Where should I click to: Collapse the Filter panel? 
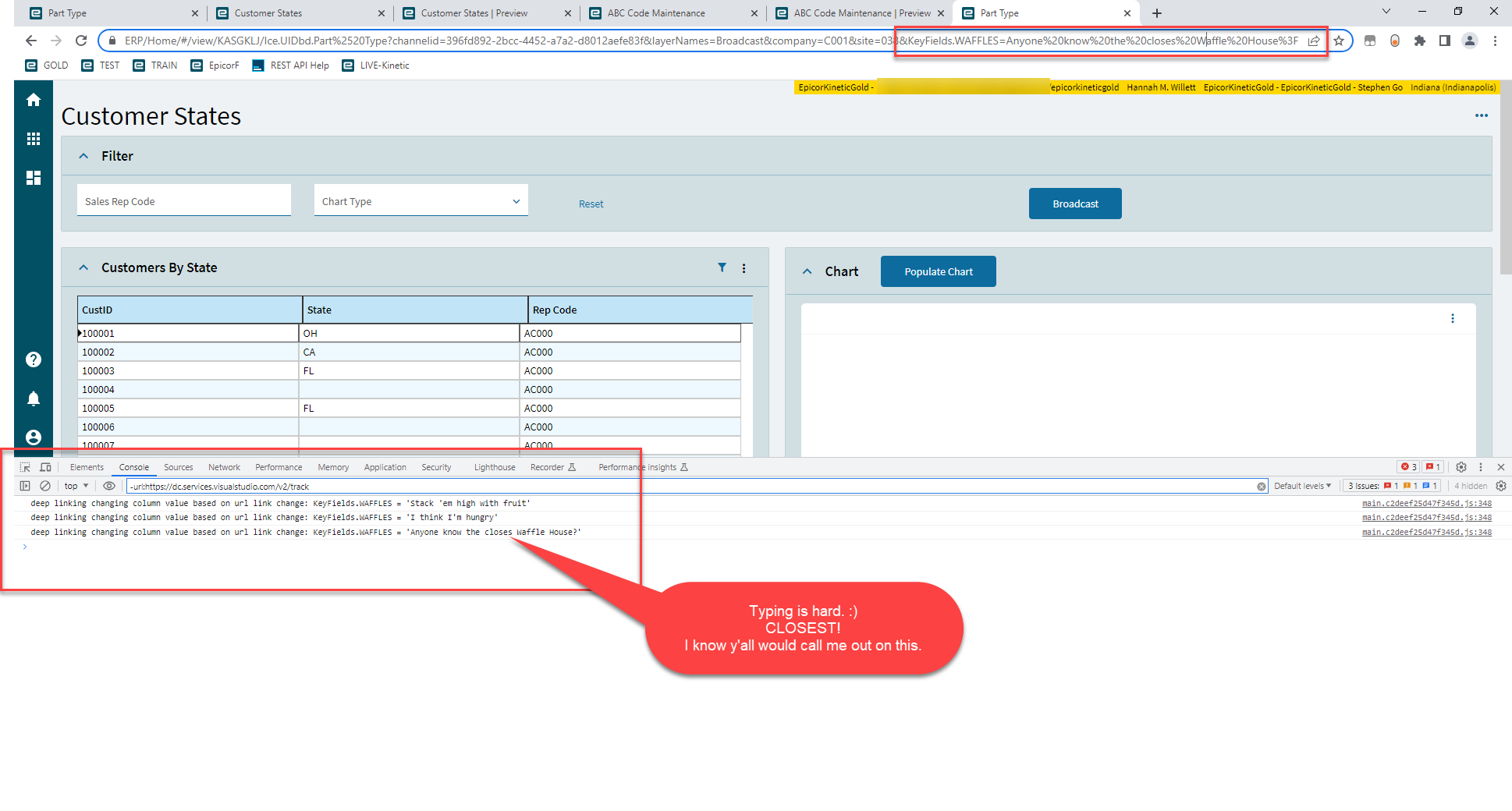(x=83, y=156)
